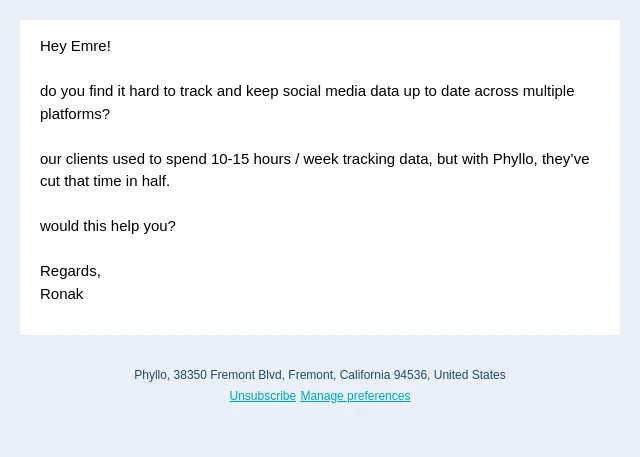Click "38350 Fremont Blvd" in the footer
Viewport: 640px width, 457px height.
[229, 375]
